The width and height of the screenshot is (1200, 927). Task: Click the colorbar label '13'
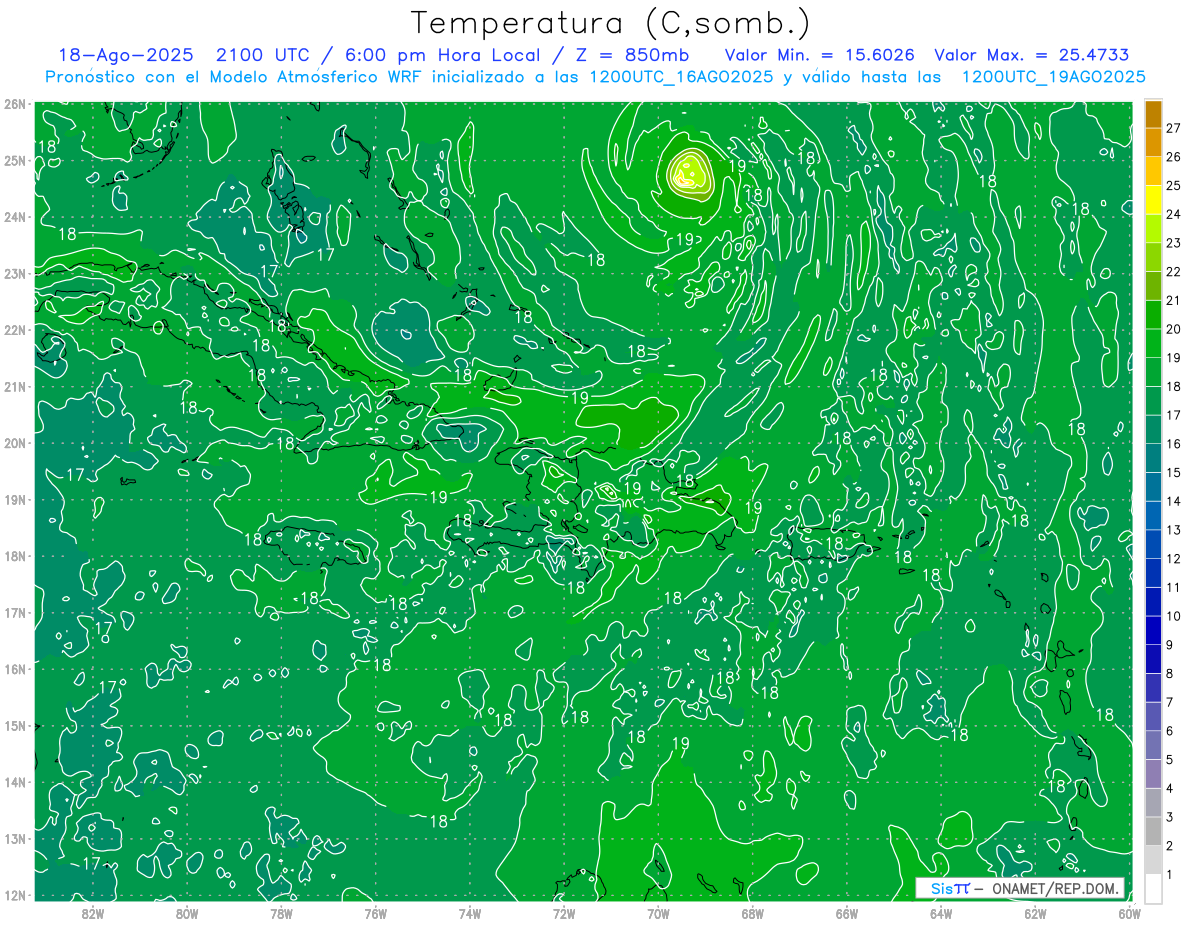coord(1174,530)
